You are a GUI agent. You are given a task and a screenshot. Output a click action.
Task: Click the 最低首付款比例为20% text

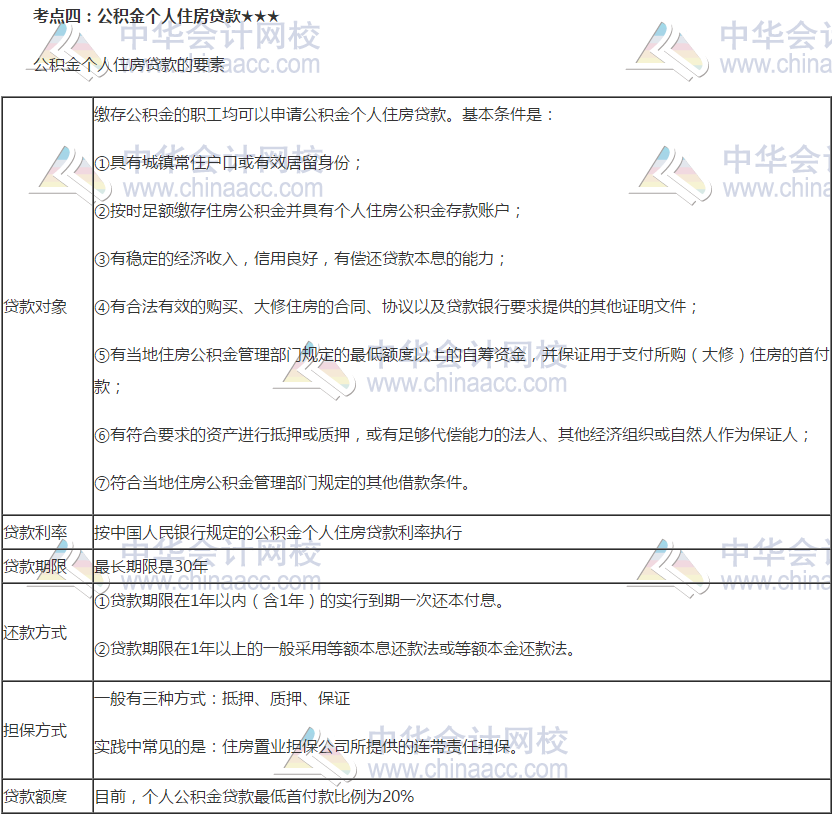[x=254, y=797]
